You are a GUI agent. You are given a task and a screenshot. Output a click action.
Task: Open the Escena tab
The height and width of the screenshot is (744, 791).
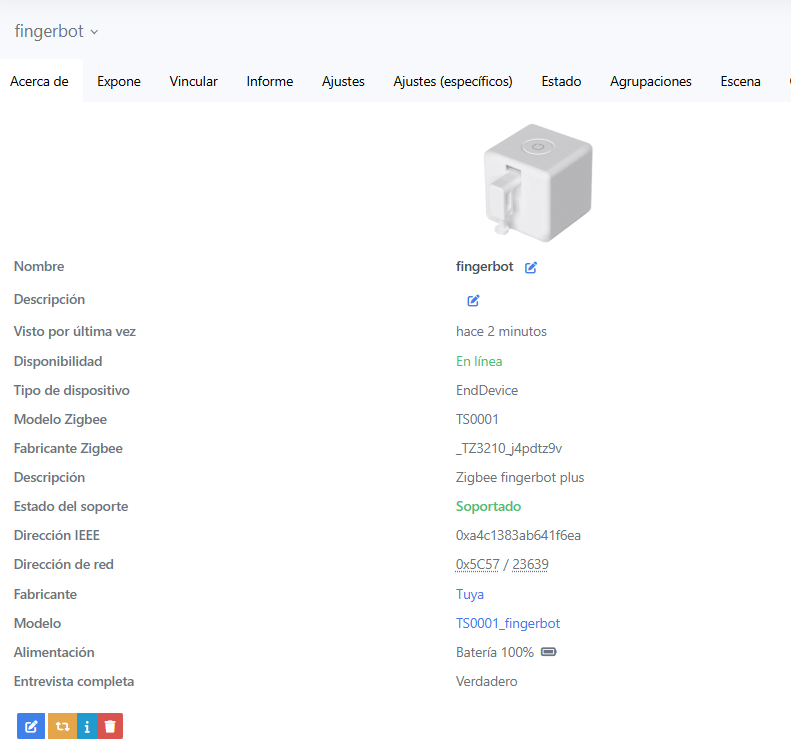coord(740,82)
